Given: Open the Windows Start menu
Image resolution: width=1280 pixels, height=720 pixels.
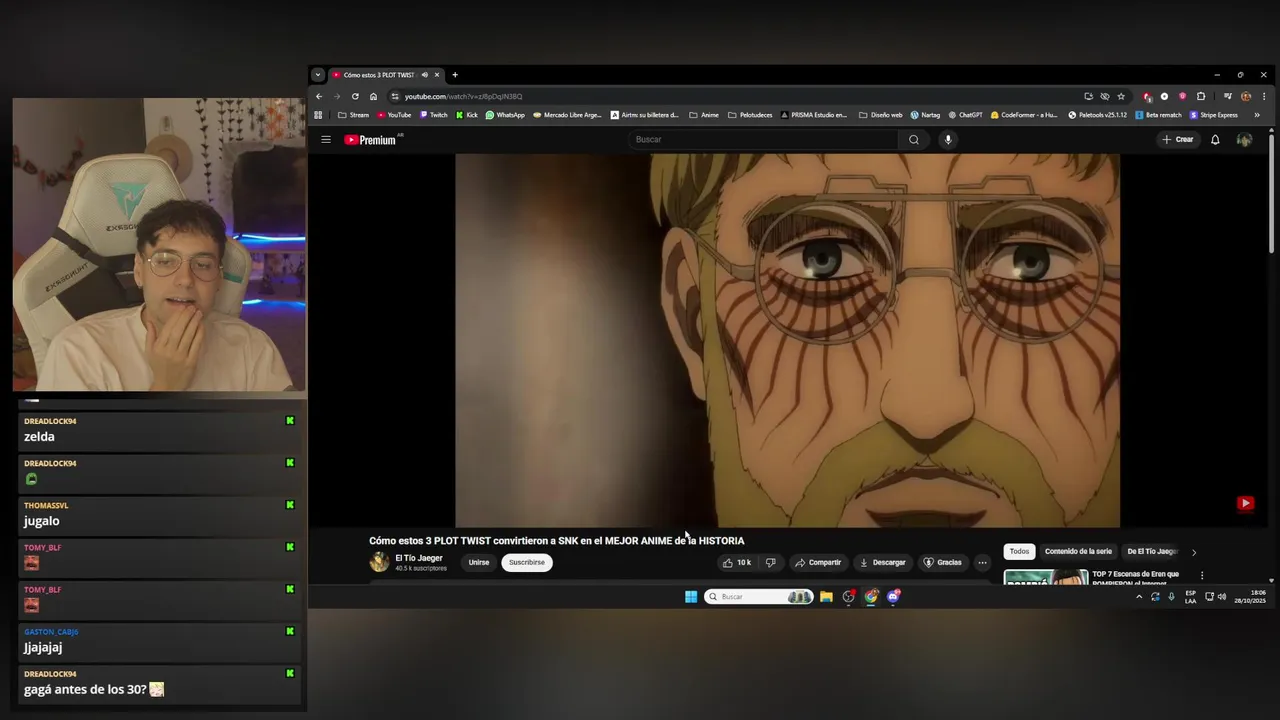Looking at the screenshot, I should pos(691,597).
